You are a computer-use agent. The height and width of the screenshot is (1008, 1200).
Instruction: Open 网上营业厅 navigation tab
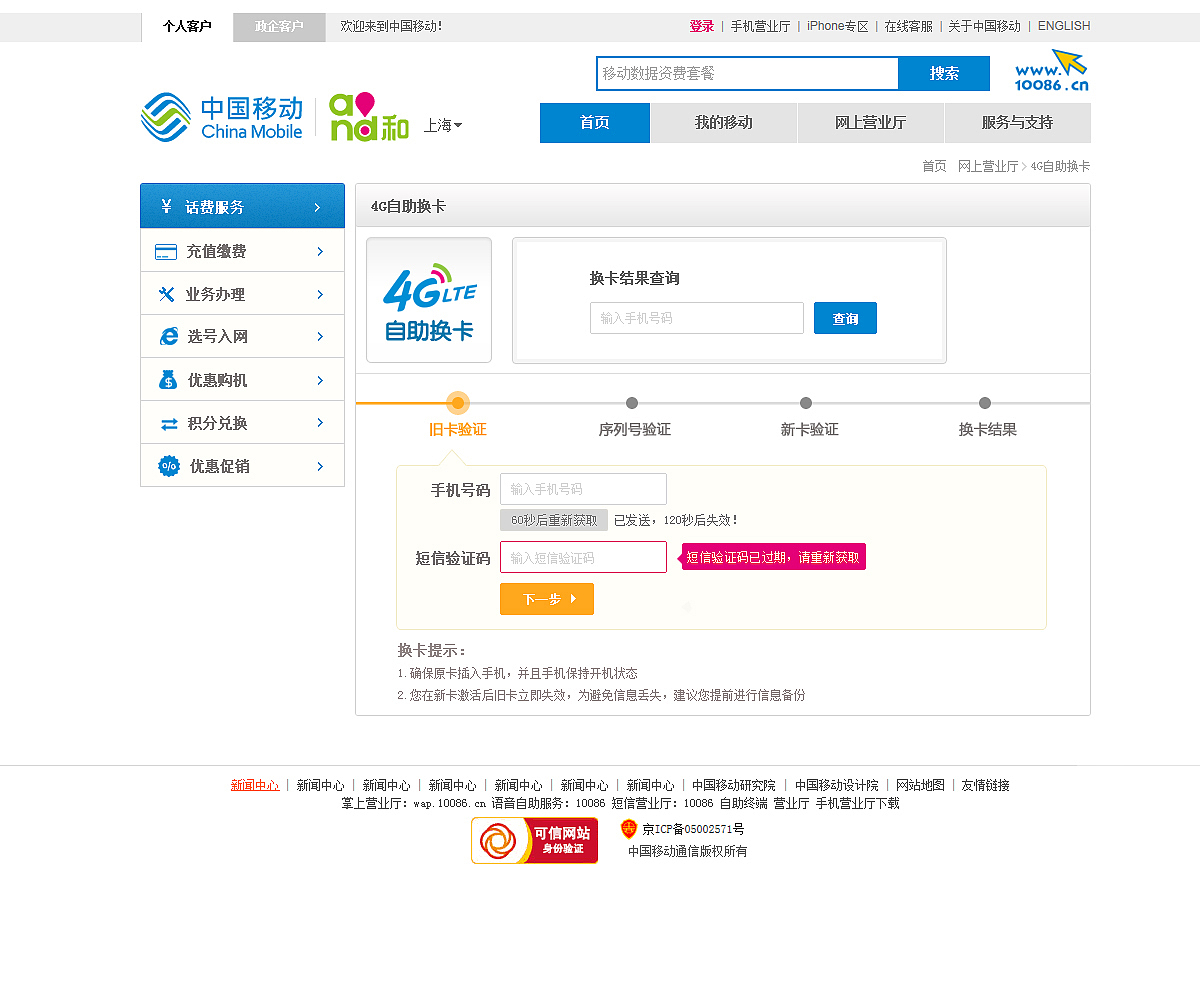pos(871,123)
